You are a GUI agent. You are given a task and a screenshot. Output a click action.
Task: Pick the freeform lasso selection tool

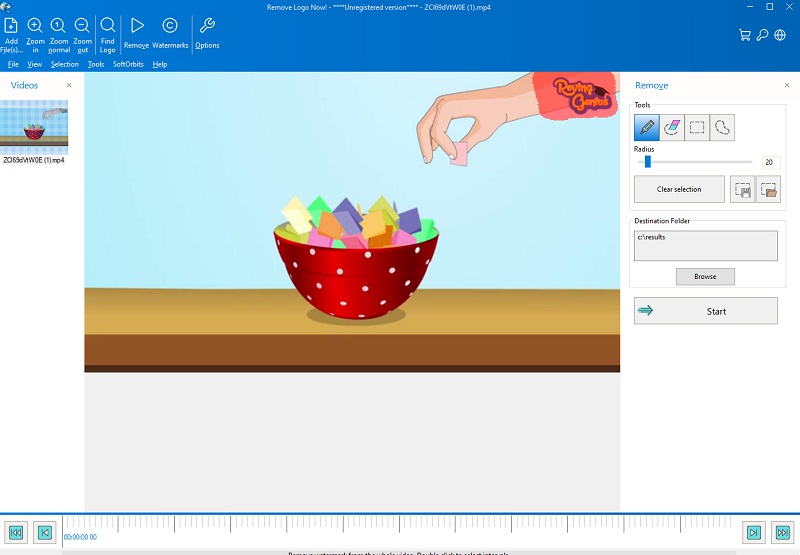coord(722,127)
